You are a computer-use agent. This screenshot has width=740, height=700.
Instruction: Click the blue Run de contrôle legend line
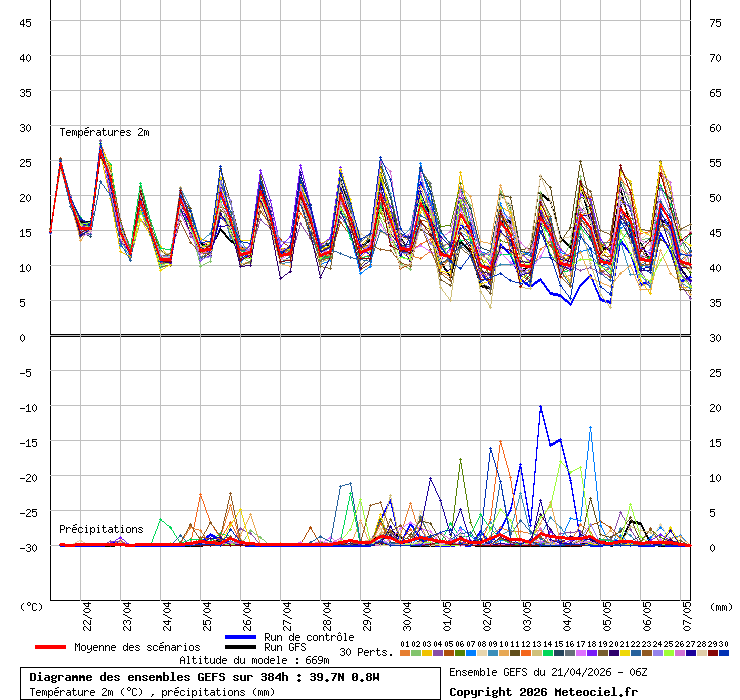point(240,637)
